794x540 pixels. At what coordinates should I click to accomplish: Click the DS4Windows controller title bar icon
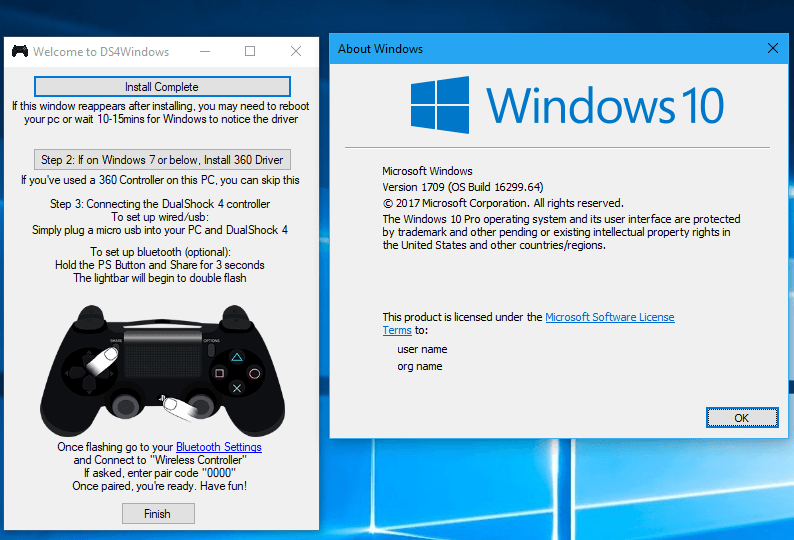[x=20, y=51]
